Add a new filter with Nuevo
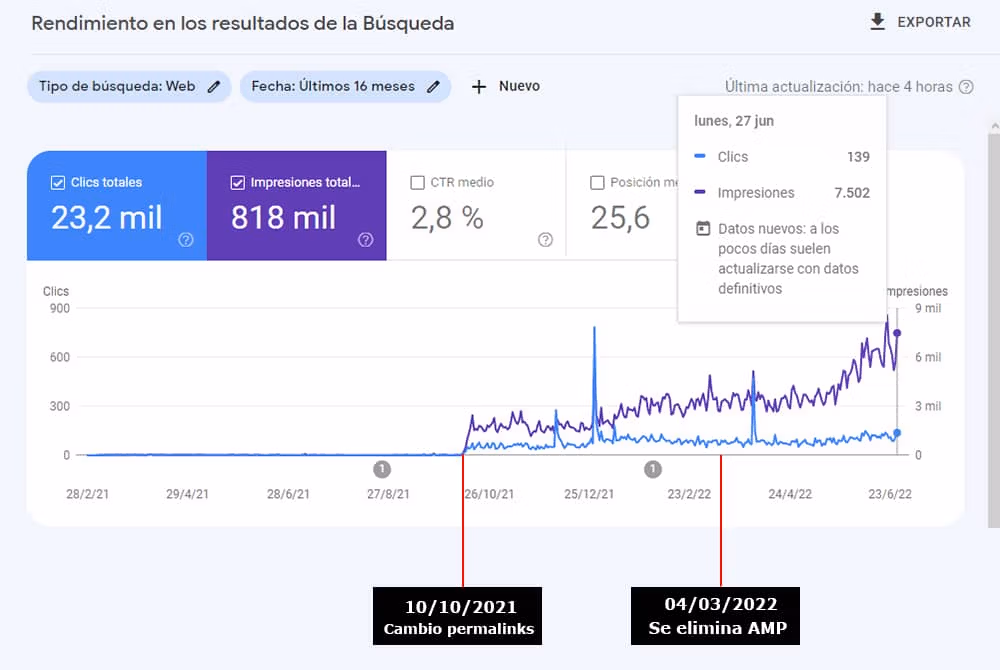The width and height of the screenshot is (1000, 670). (x=519, y=87)
